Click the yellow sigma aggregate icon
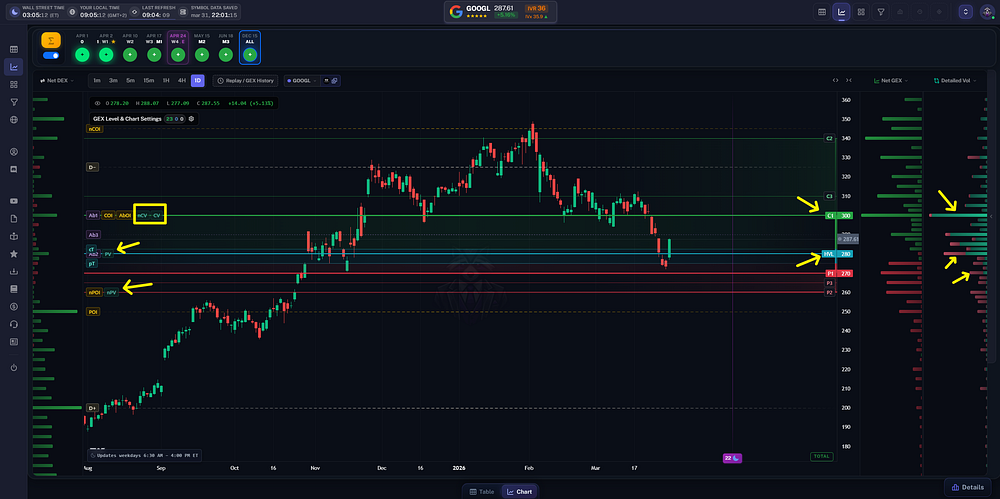Screen dimensions: 1000x499 tap(51, 40)
